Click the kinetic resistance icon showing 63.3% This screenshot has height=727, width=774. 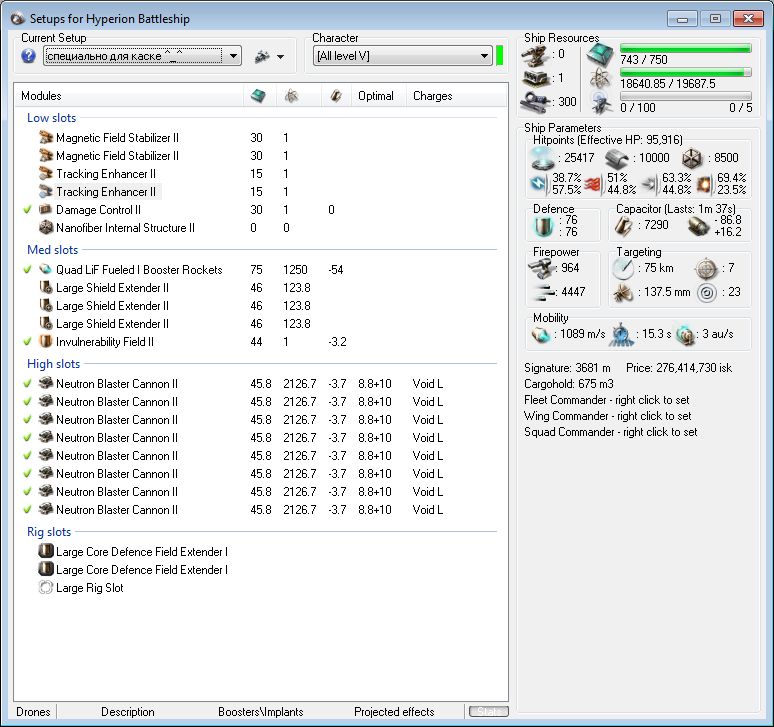click(651, 184)
